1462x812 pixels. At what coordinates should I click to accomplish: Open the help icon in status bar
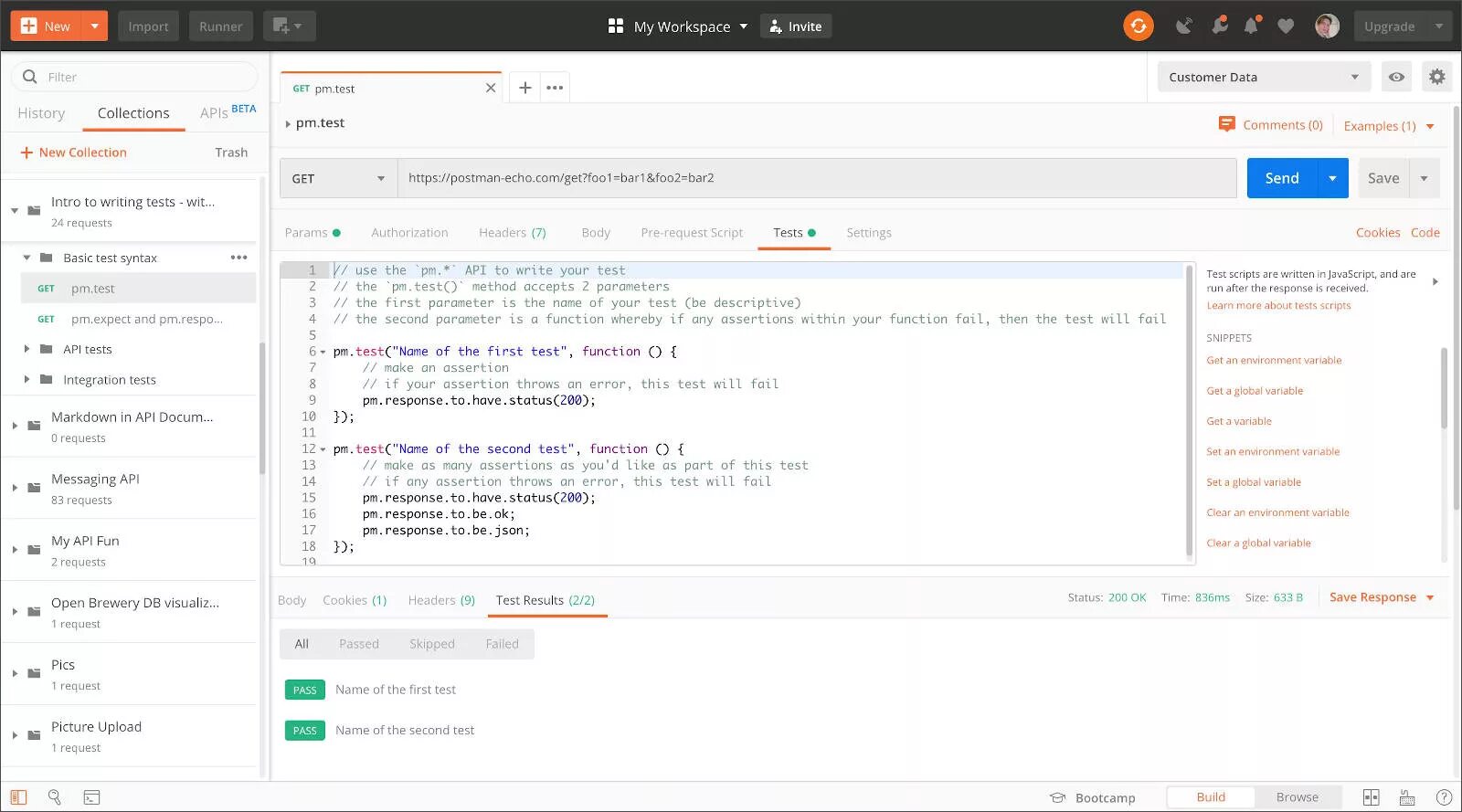pyautogui.click(x=1444, y=797)
